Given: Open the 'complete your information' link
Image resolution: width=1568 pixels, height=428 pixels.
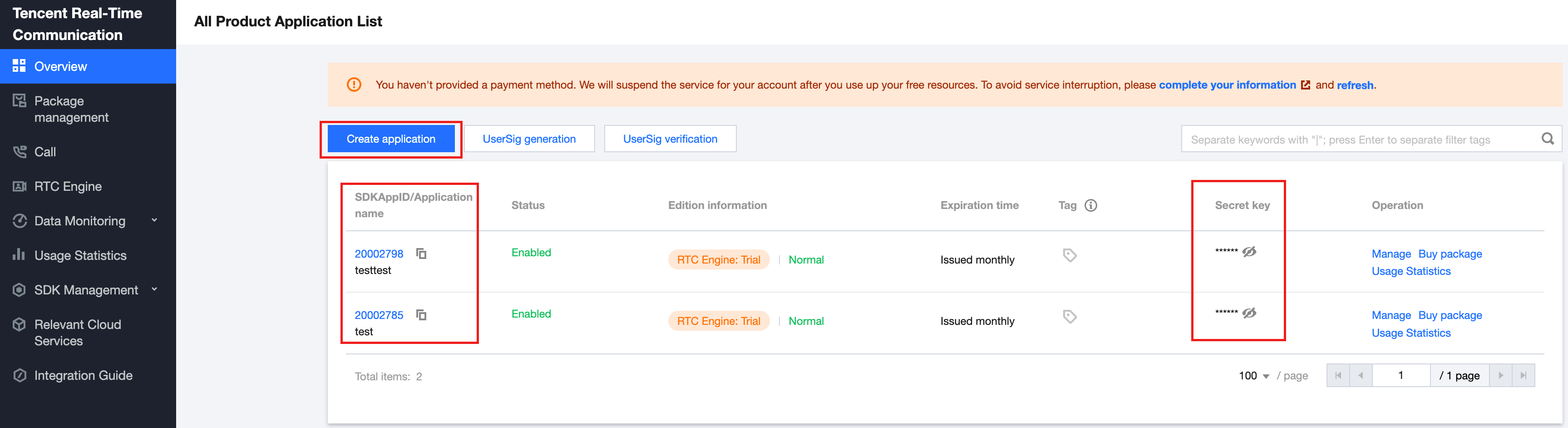Looking at the screenshot, I should pos(1227,85).
